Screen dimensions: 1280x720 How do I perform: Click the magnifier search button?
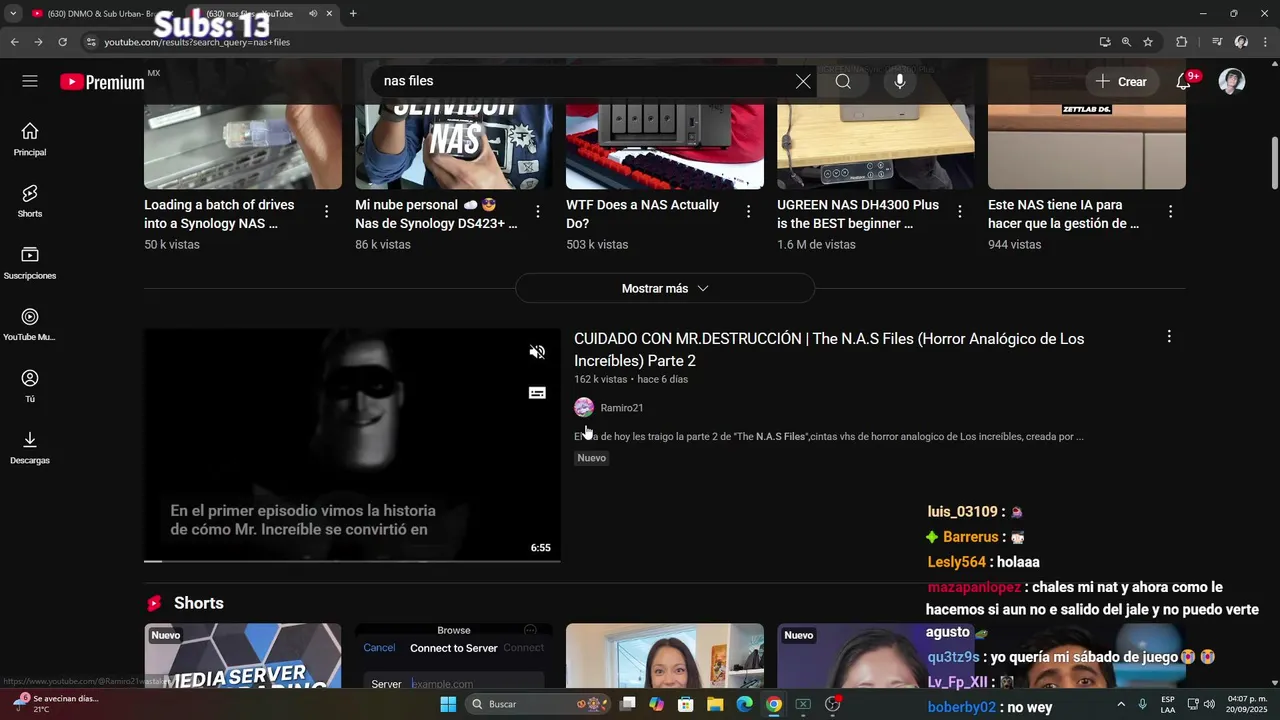843,81
